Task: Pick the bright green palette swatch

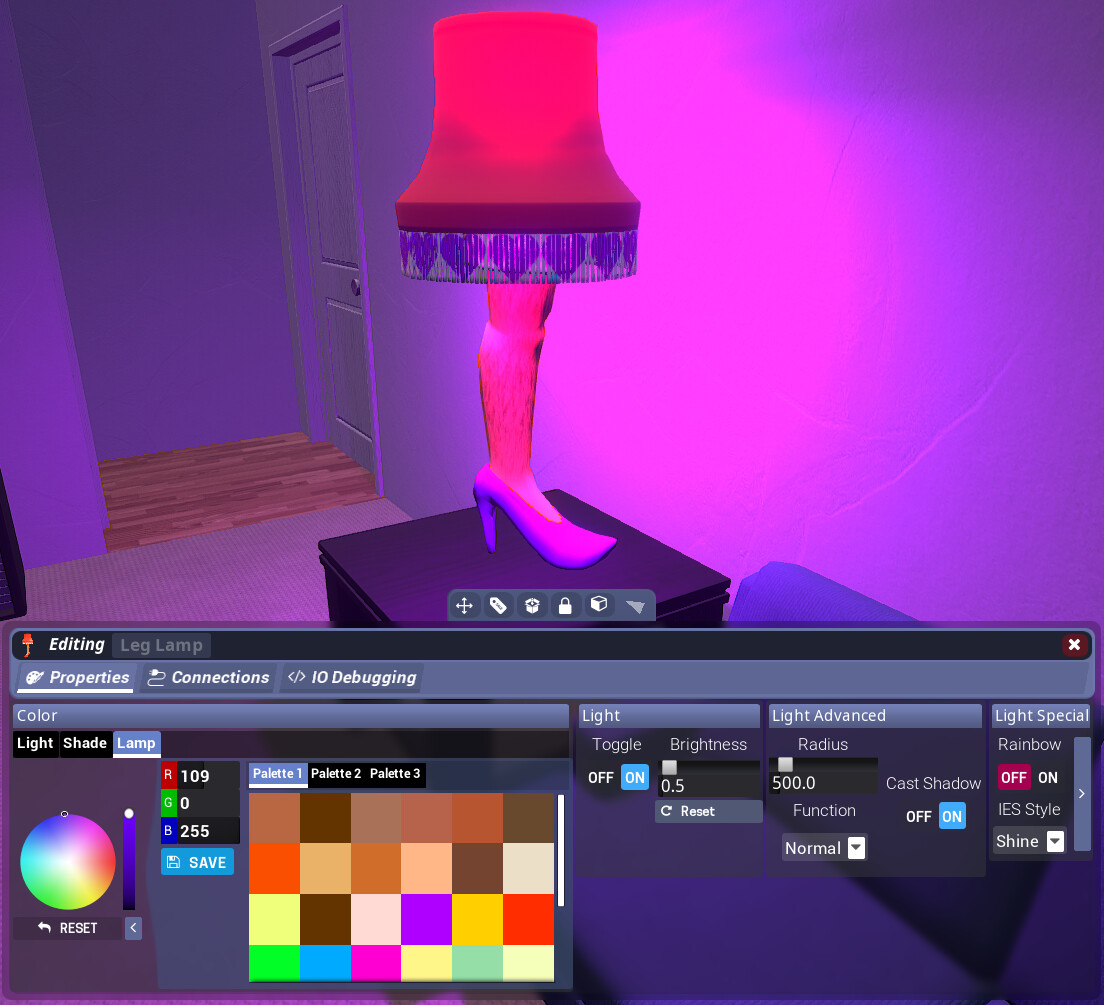Action: (274, 962)
